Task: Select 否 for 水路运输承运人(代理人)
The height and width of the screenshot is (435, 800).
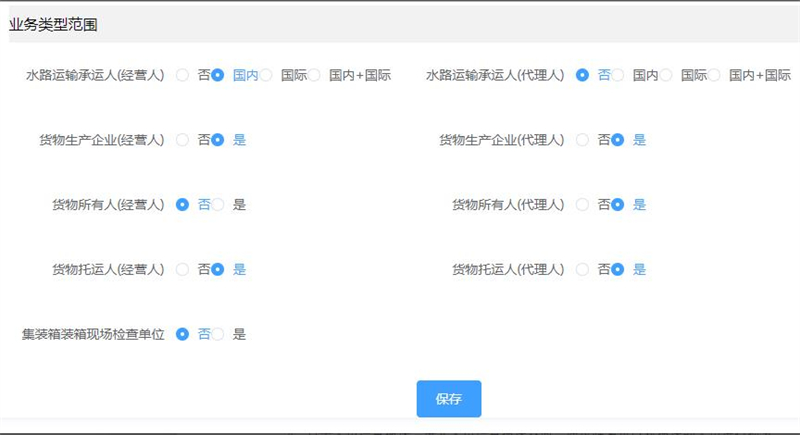Action: (582, 75)
